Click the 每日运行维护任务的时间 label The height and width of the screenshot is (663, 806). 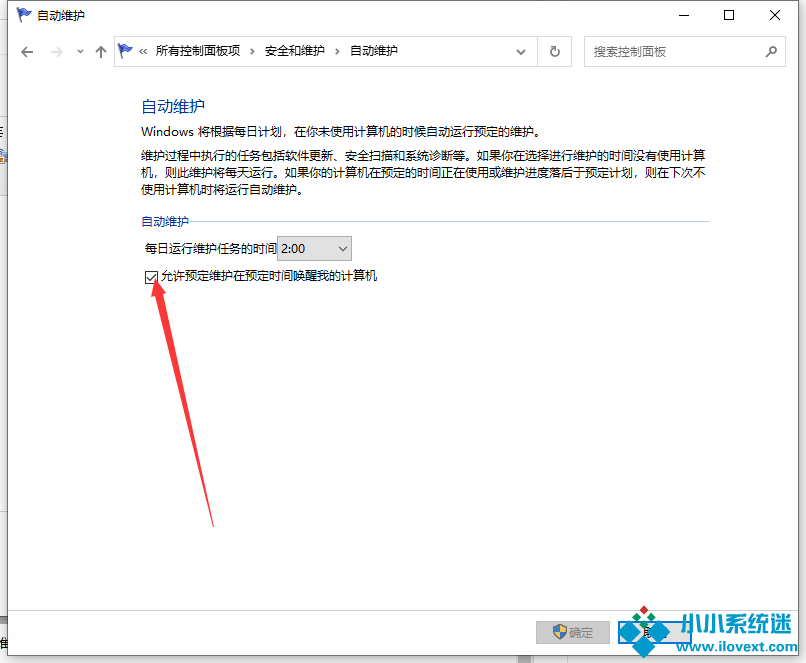tap(210, 249)
